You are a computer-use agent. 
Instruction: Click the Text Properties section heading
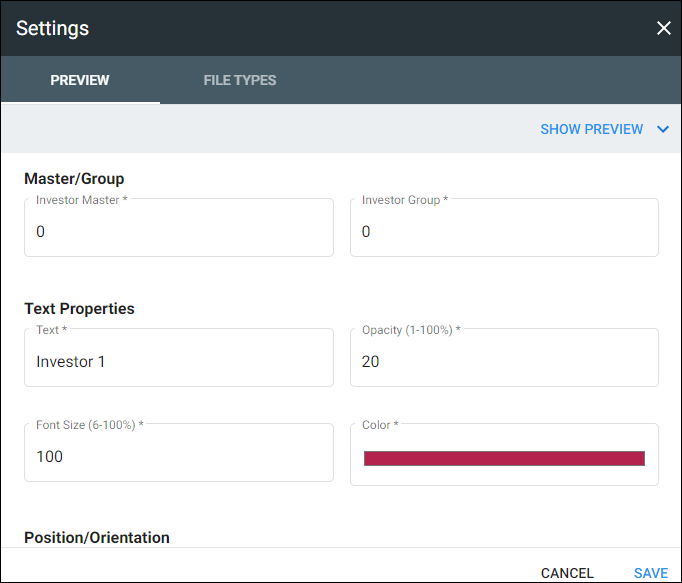click(79, 309)
